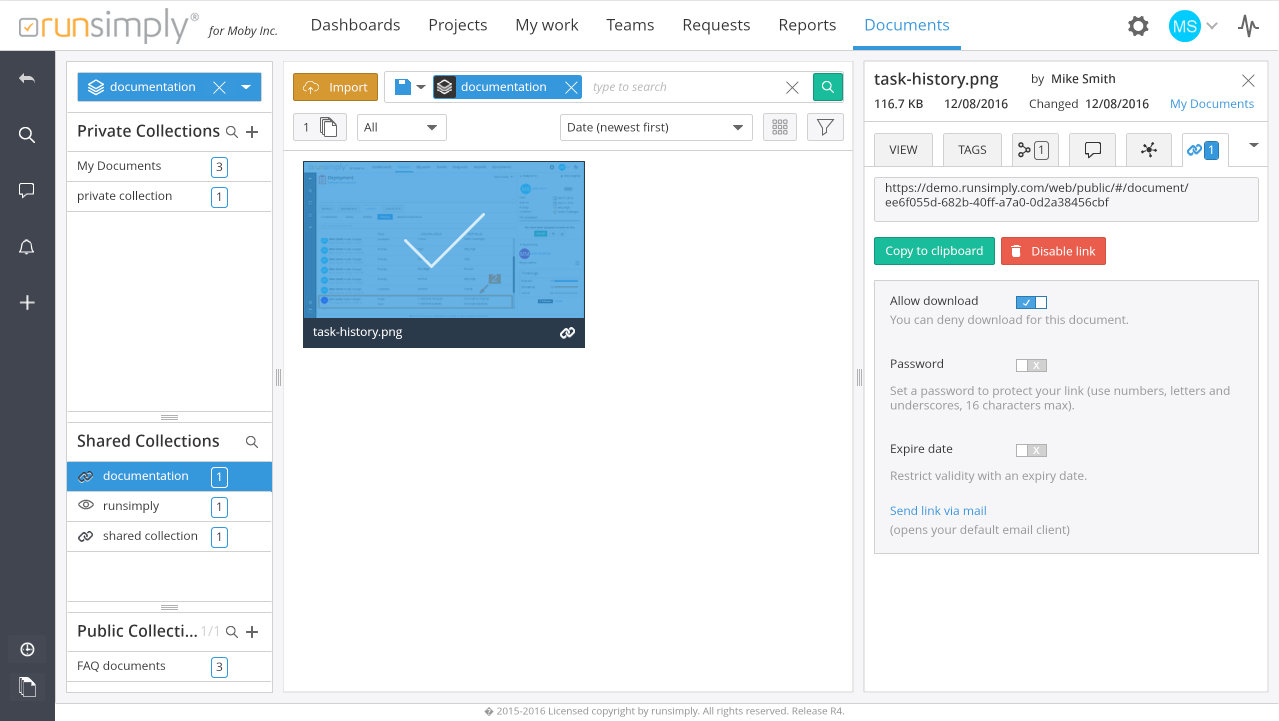Click Copy to clipboard button
This screenshot has height=721, width=1279.
934,251
